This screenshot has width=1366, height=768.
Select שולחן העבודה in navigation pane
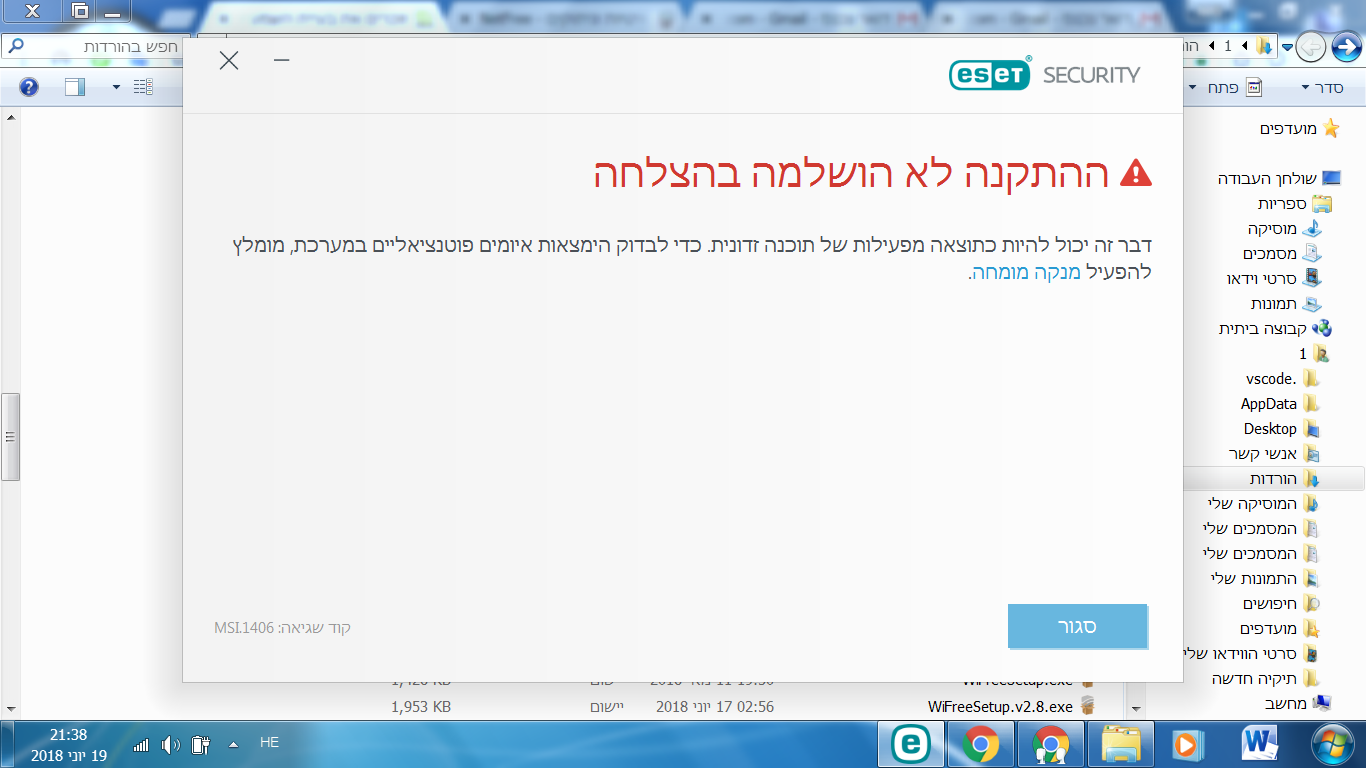[x=1279, y=178]
